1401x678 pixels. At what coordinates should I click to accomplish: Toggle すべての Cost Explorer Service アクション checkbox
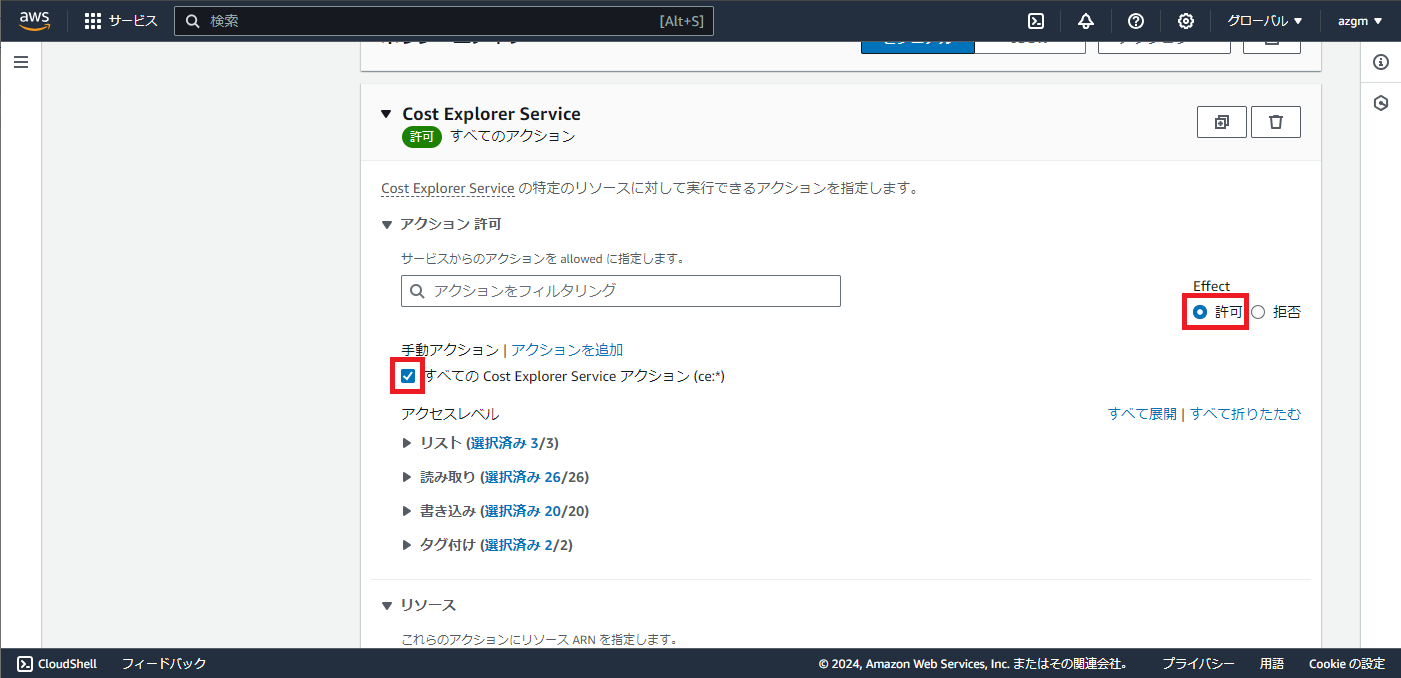[407, 376]
